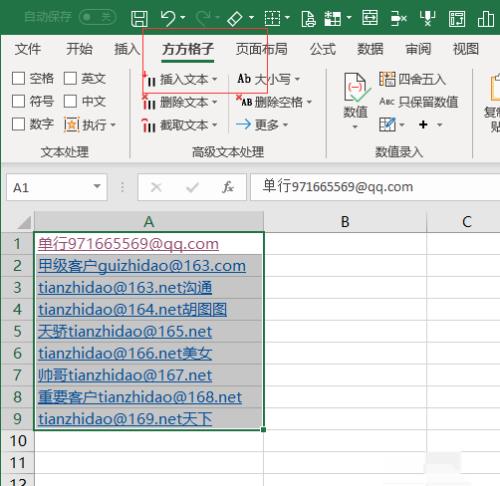Switch to the 方方格子 ribbon tab
This screenshot has height=486, width=500.
point(188,49)
